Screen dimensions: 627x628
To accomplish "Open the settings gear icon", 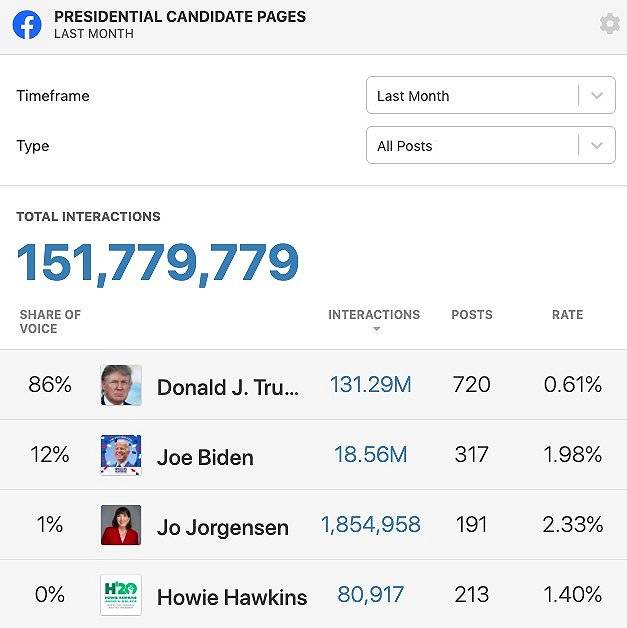I will tap(609, 24).
